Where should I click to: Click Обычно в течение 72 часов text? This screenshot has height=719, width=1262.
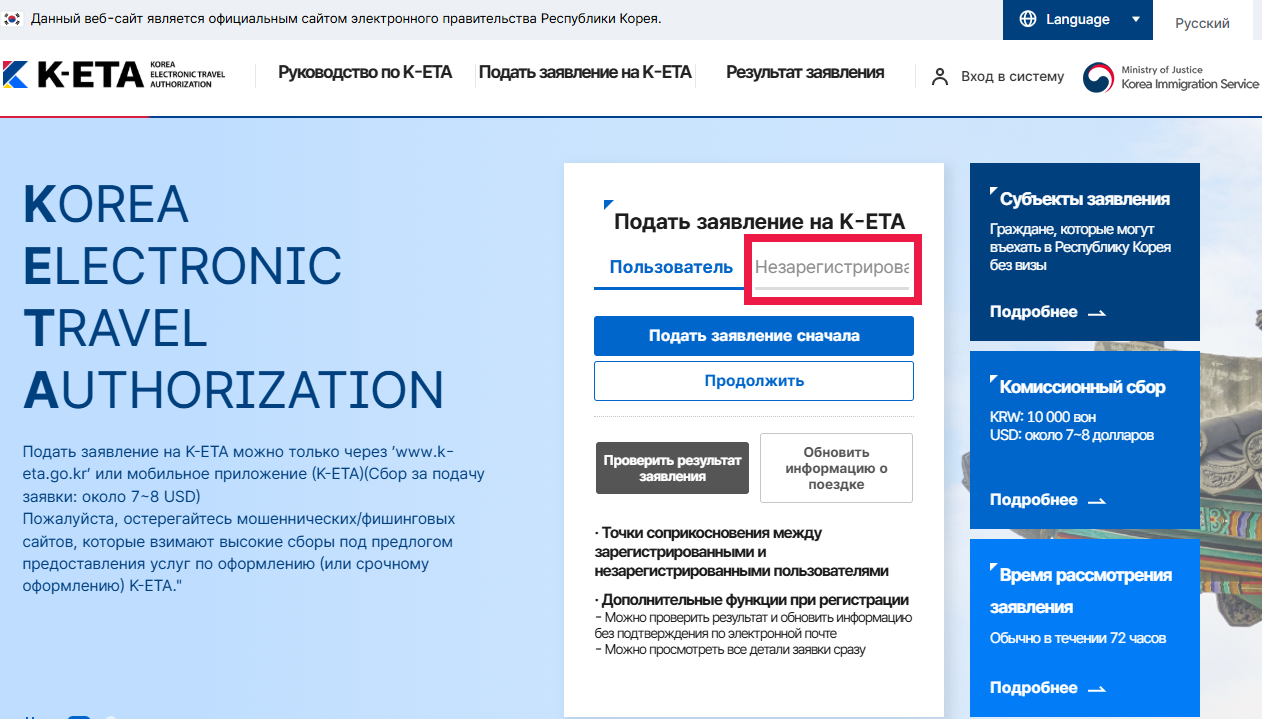1078,638
